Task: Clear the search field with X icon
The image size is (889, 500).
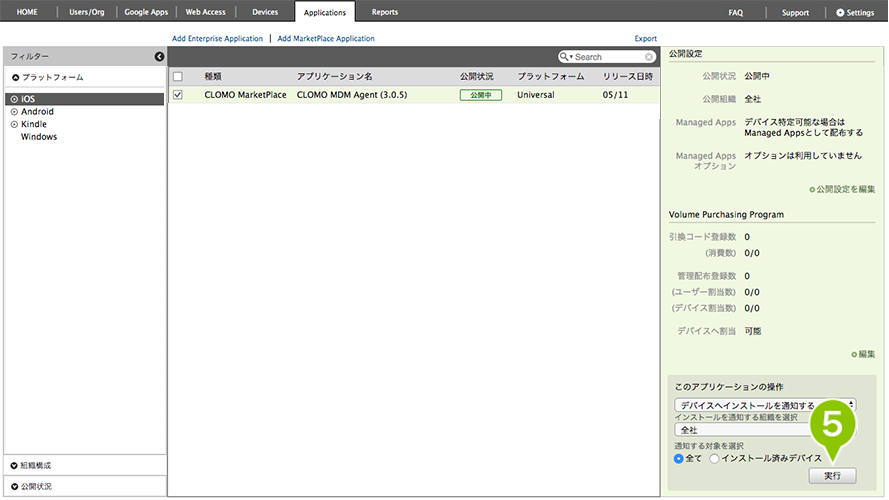Action: click(649, 57)
